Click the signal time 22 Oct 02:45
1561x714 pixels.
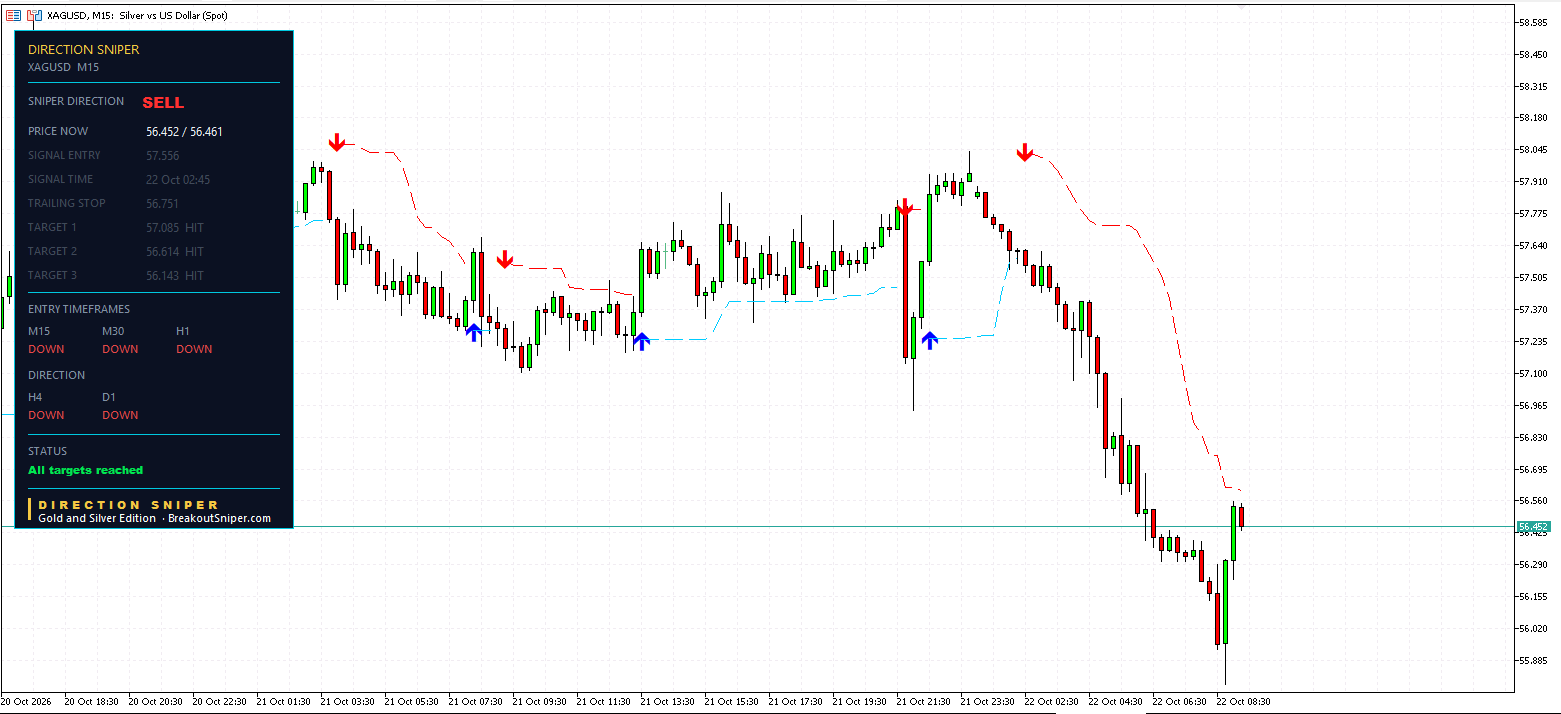pyautogui.click(x=178, y=179)
